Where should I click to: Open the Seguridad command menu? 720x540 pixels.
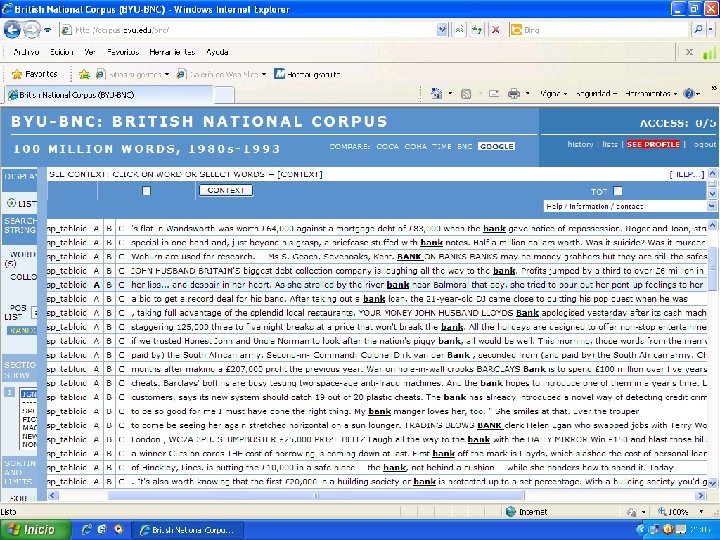[x=596, y=94]
